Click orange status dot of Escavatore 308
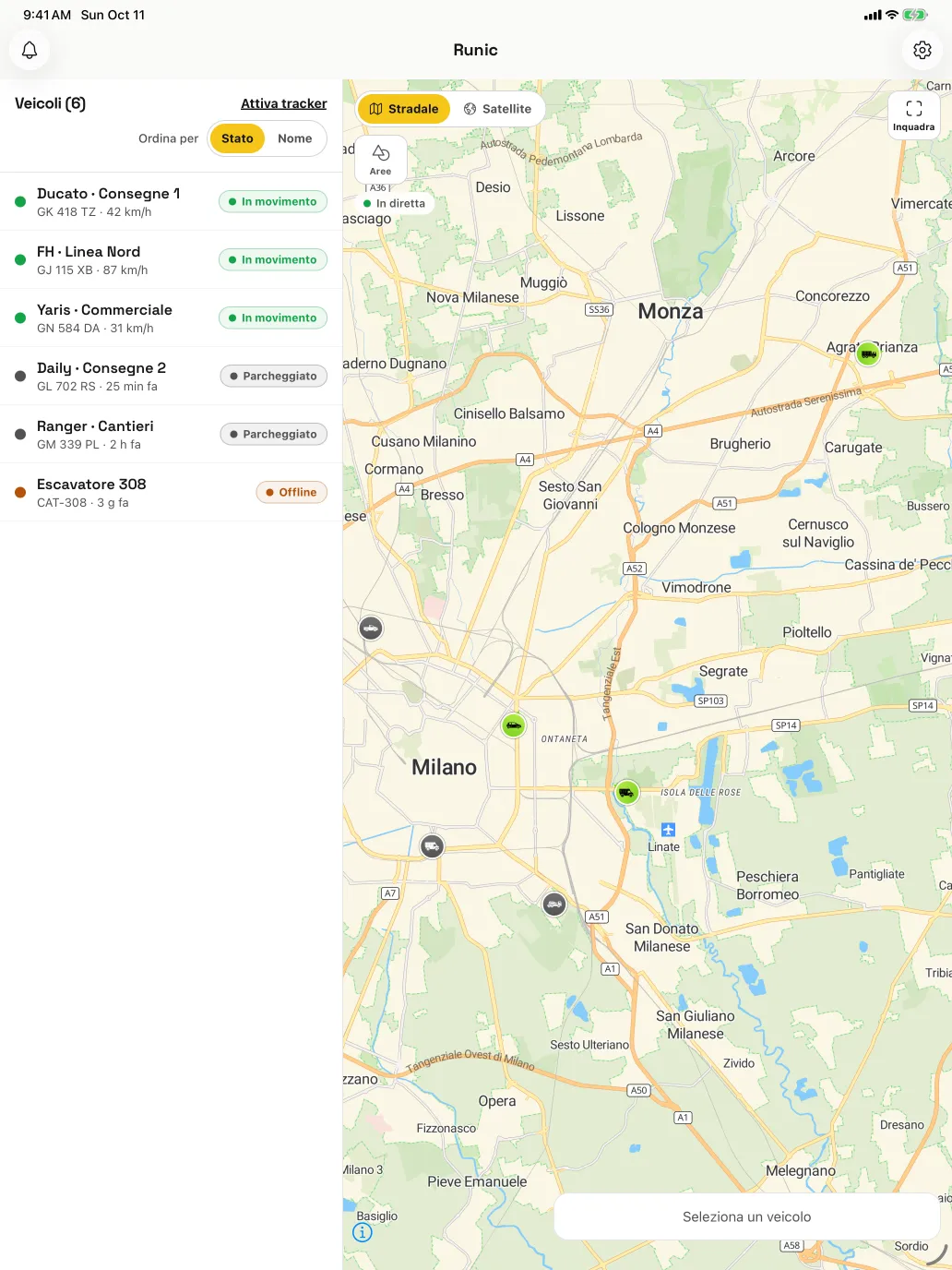952x1270 pixels. coord(20,492)
